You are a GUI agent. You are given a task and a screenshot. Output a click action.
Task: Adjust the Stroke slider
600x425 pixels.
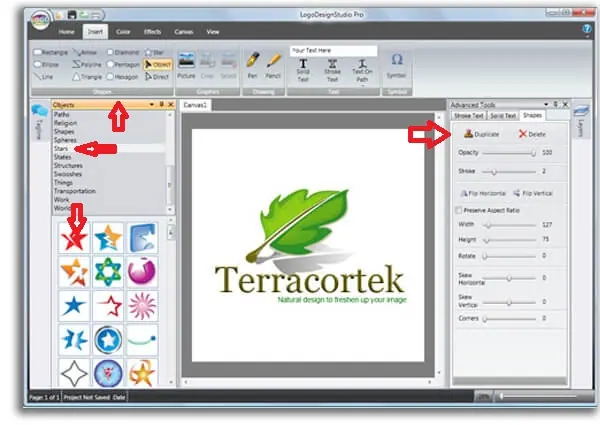point(509,172)
